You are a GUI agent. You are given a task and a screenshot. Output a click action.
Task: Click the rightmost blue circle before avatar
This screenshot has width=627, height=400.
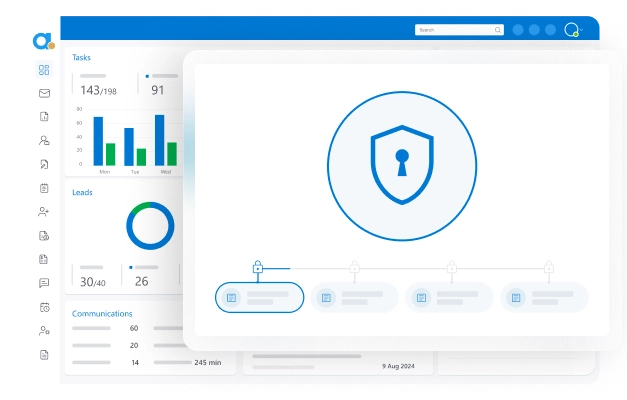(551, 30)
